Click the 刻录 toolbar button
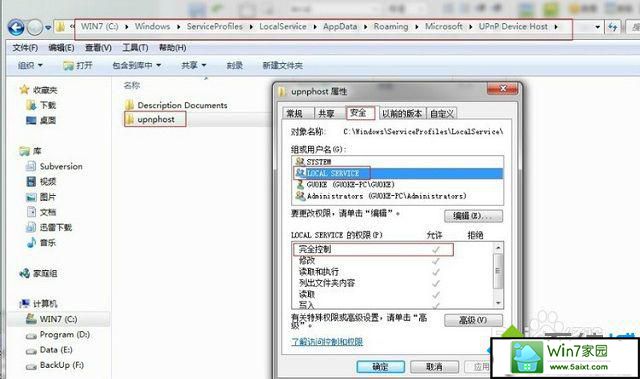 [x=234, y=65]
